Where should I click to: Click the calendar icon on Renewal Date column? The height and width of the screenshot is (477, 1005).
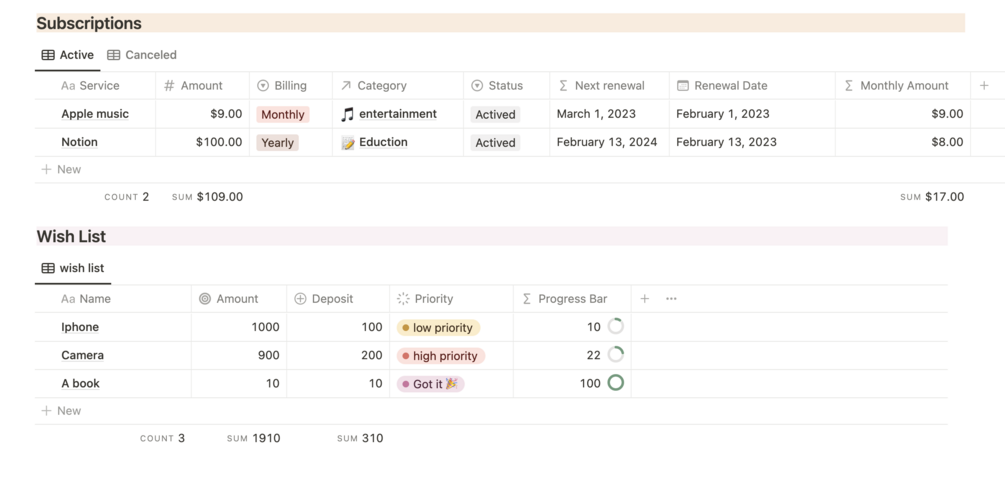[x=683, y=86]
